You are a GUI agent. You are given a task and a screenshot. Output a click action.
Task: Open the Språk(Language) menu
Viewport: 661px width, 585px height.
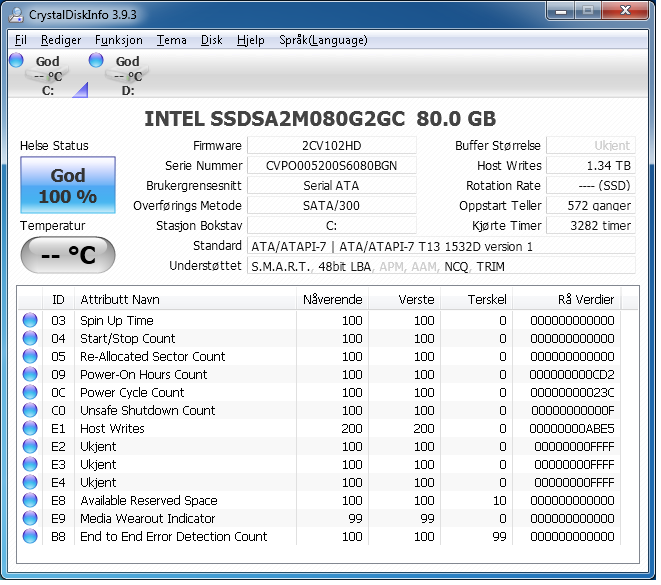[323, 40]
